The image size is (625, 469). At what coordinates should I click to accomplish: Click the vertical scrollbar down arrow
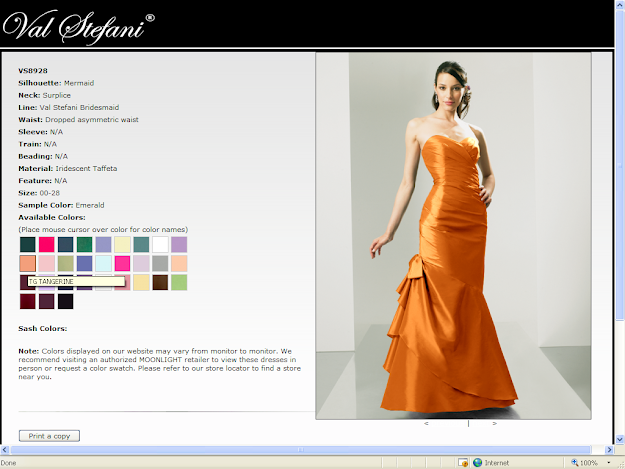[620, 440]
